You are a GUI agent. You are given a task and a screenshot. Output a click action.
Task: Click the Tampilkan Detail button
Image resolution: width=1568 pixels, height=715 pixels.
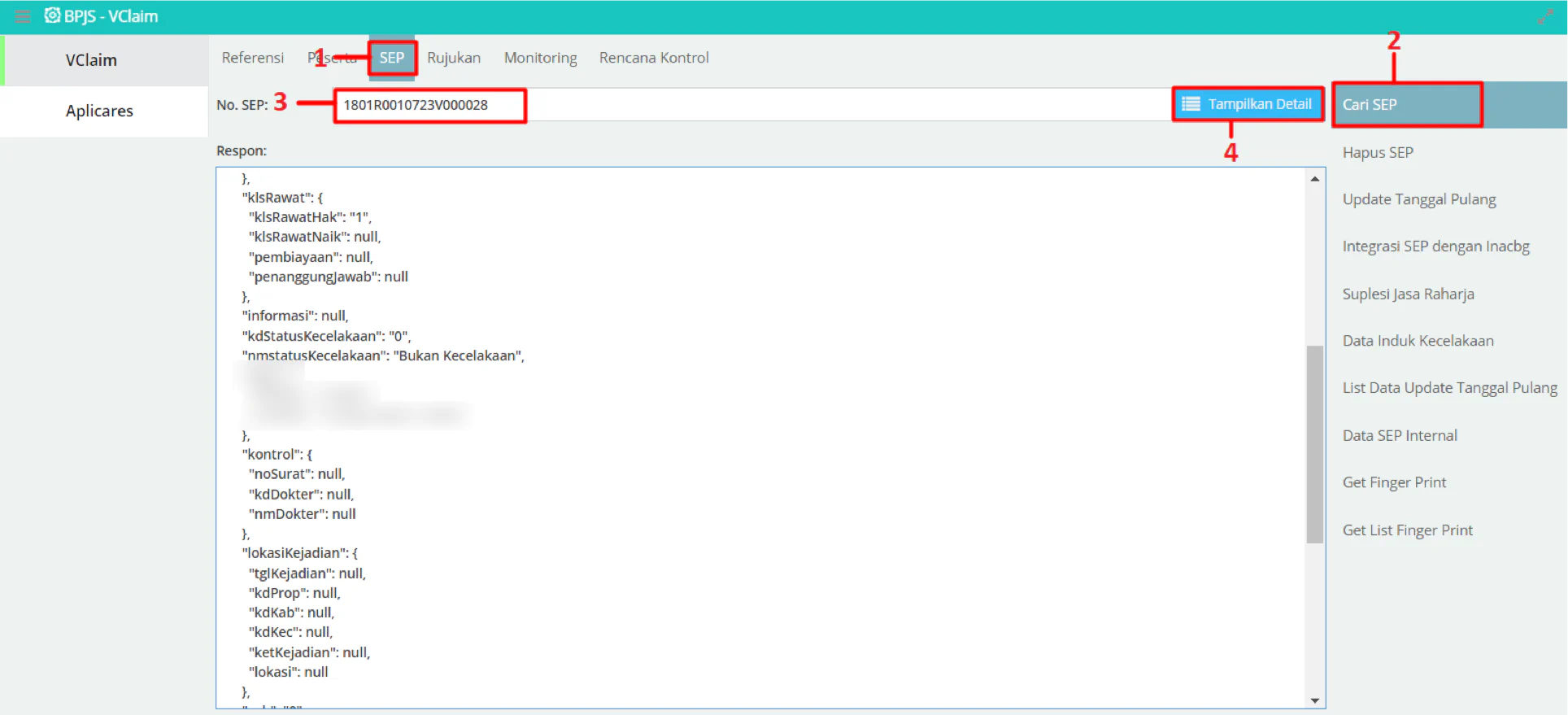pos(1248,104)
